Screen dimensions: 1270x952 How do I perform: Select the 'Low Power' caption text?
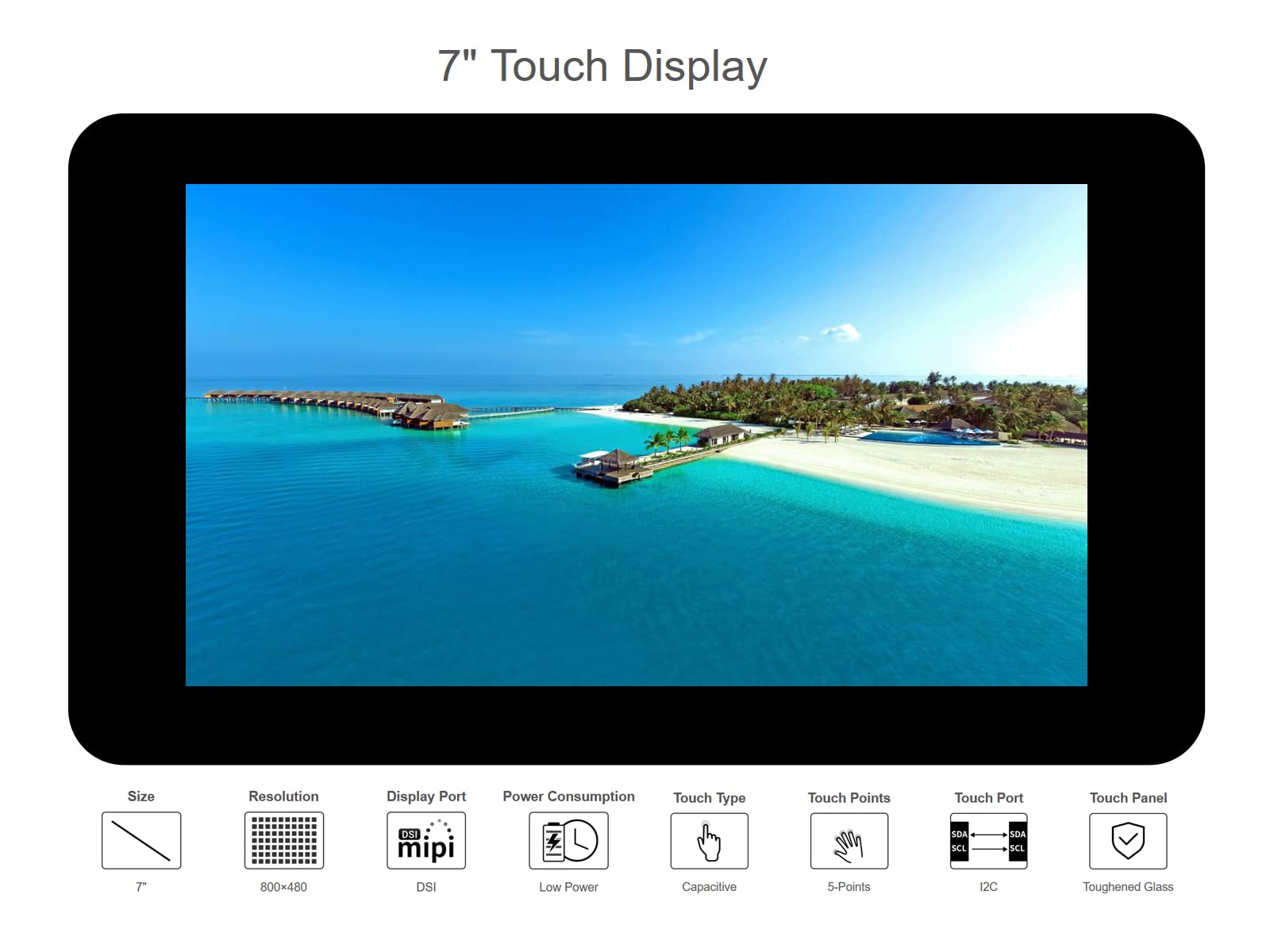tap(568, 887)
